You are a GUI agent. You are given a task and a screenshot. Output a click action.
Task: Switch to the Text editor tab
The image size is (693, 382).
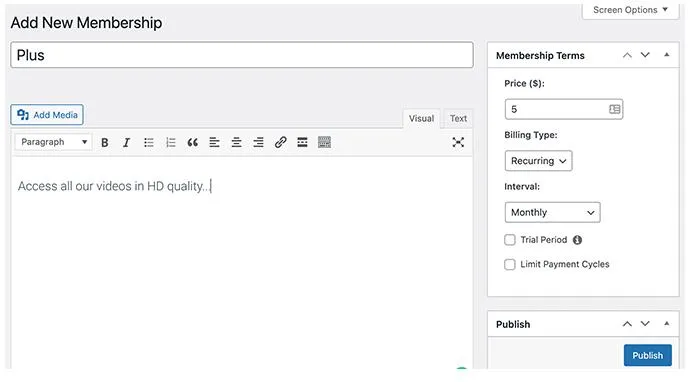click(x=458, y=118)
